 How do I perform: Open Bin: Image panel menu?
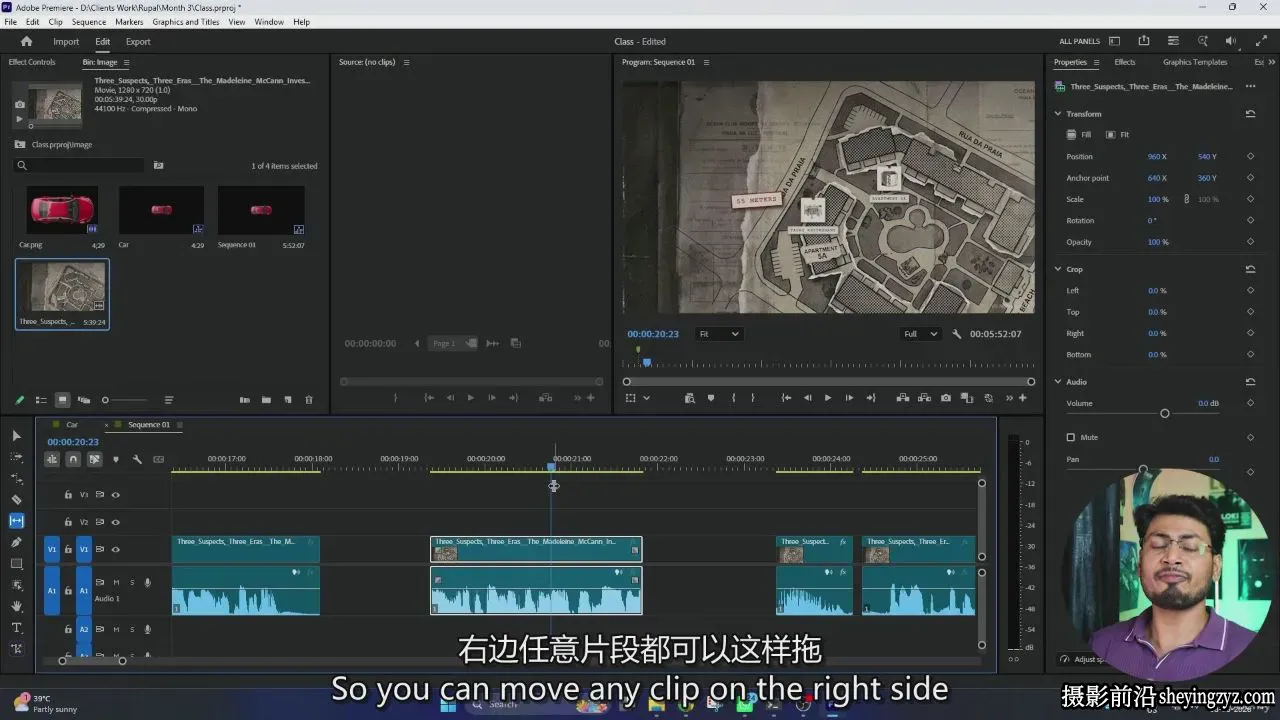(126, 62)
